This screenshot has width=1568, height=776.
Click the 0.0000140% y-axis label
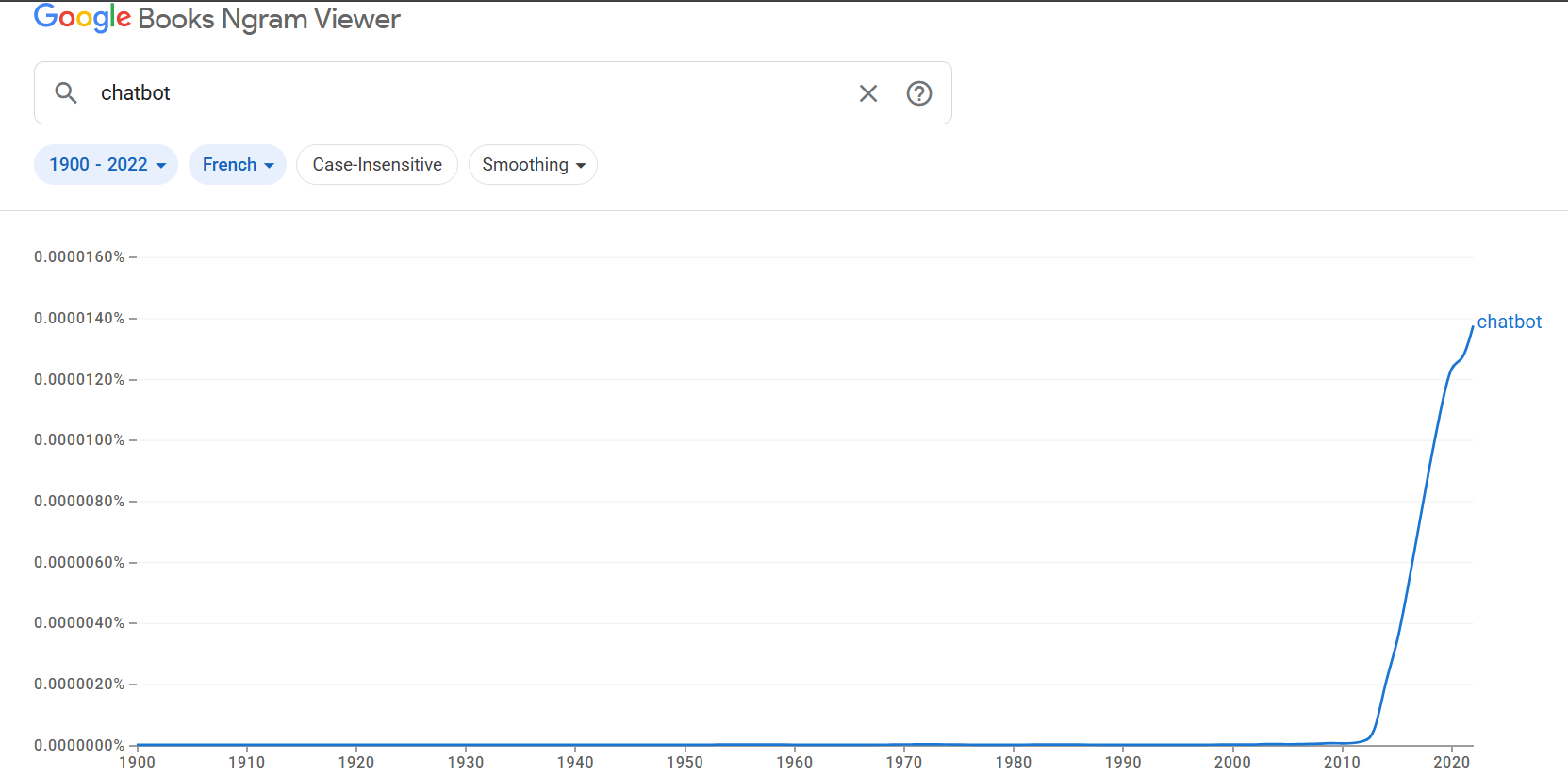point(79,319)
